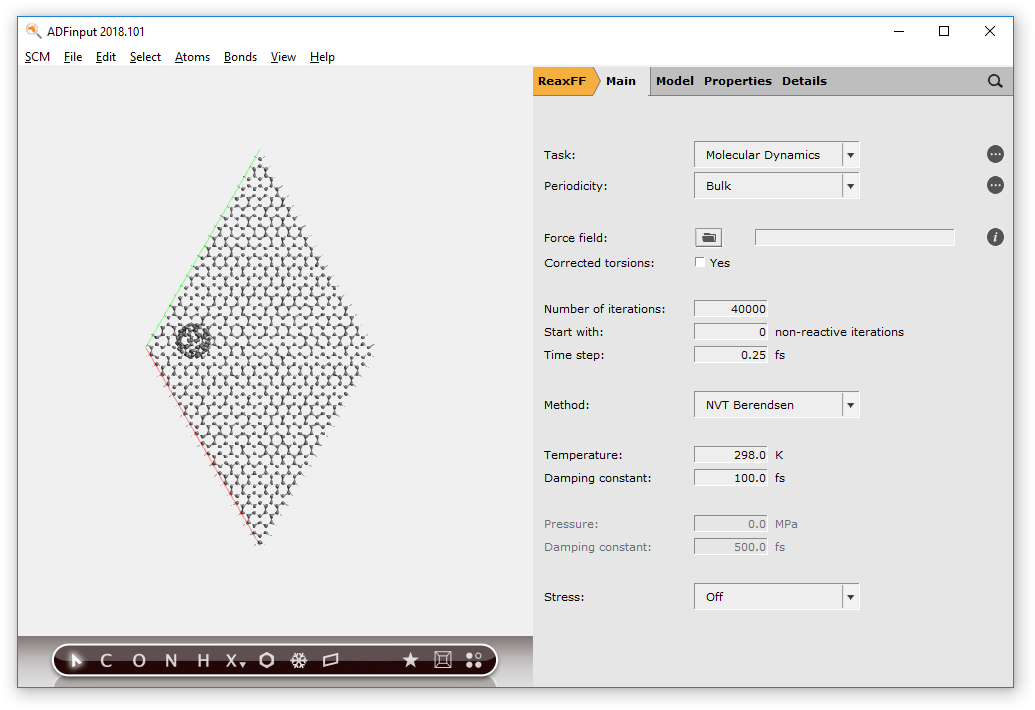Browse force field folder icon

click(708, 238)
